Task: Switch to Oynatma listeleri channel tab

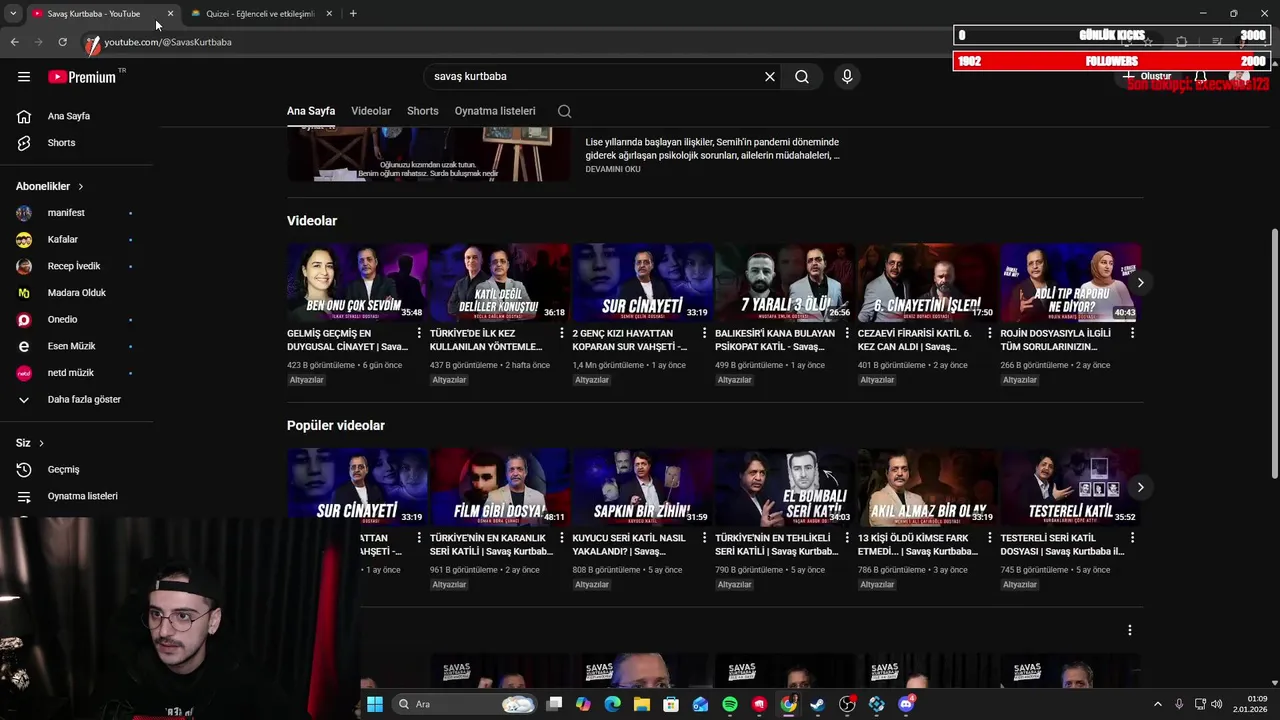Action: (x=495, y=111)
